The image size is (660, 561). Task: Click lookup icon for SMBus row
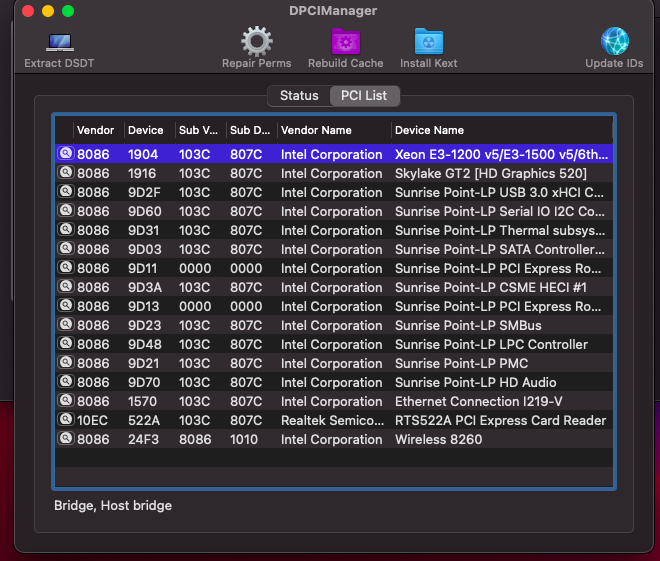click(x=66, y=324)
